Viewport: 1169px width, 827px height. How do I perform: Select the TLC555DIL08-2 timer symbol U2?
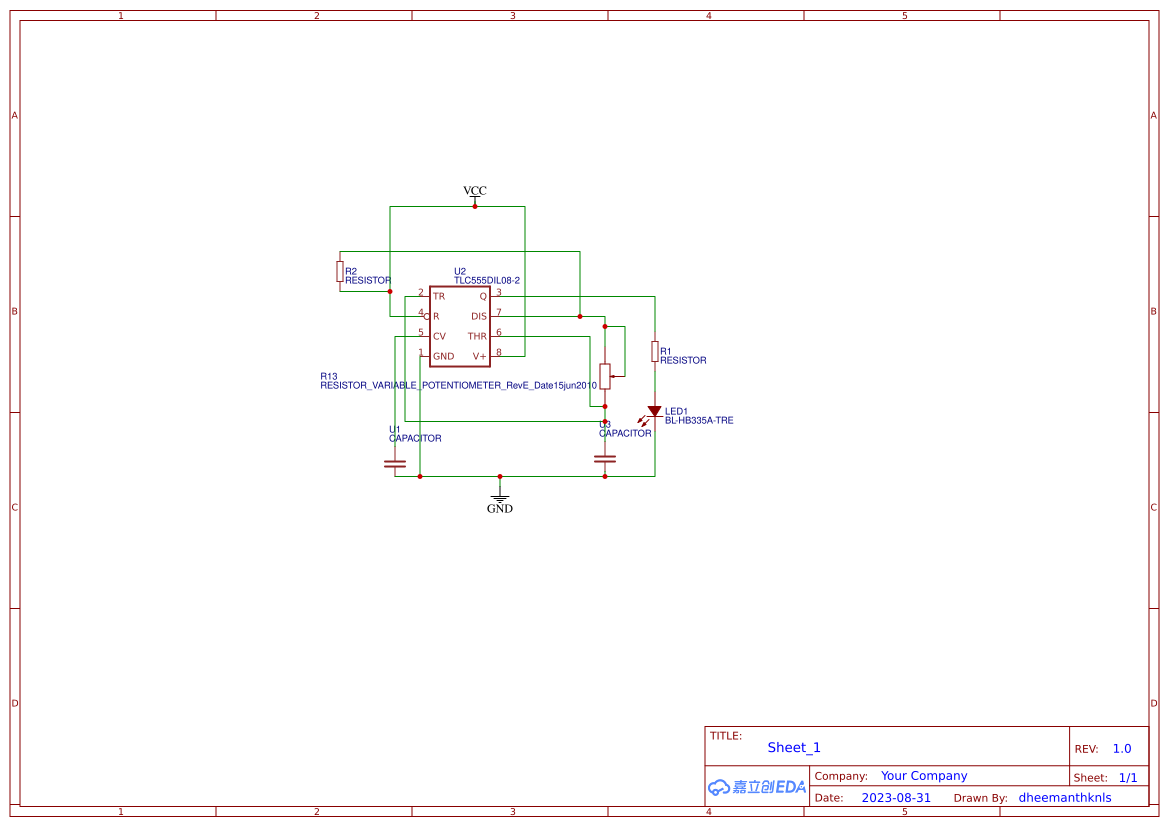click(x=460, y=325)
